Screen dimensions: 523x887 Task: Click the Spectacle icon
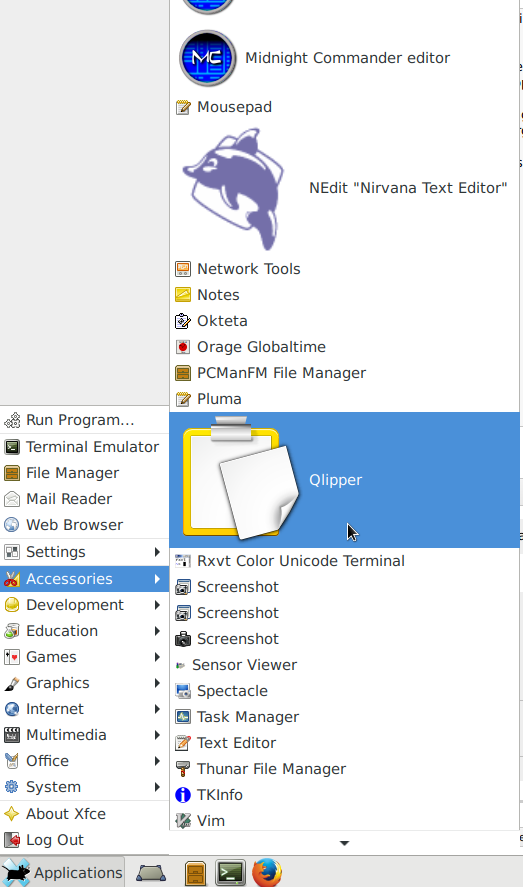click(183, 691)
